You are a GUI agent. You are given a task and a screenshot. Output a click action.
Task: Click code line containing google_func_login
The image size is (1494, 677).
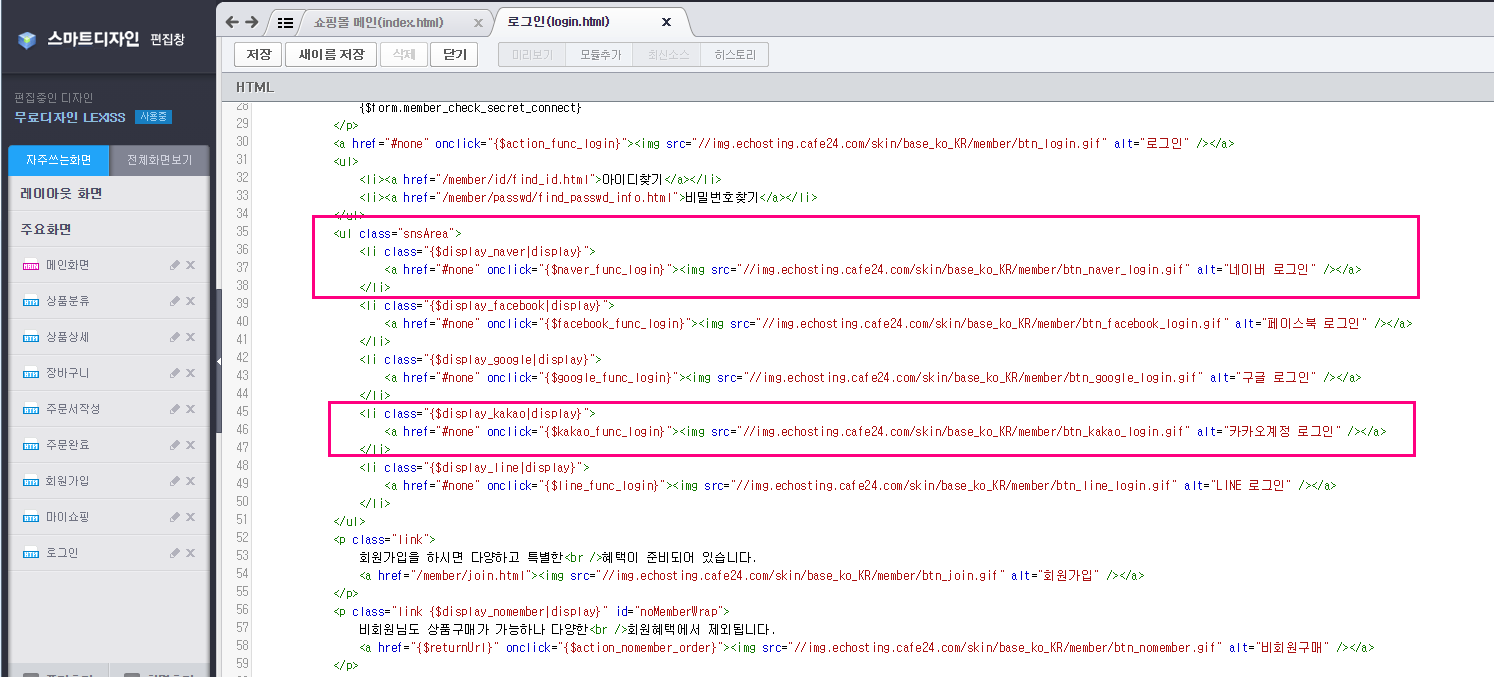873,378
